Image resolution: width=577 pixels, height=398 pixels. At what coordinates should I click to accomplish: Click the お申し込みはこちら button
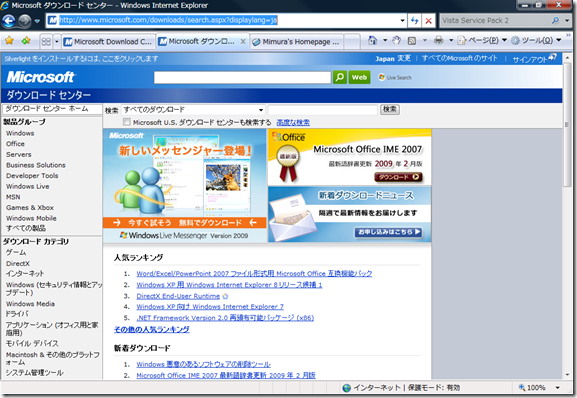pos(389,232)
